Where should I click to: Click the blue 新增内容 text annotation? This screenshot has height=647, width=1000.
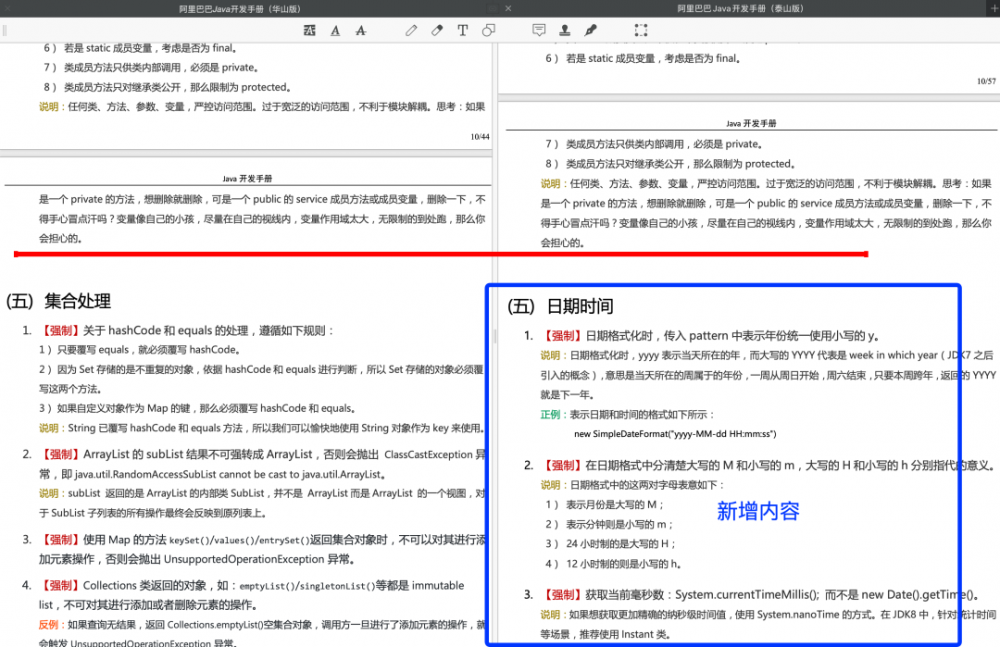click(758, 511)
